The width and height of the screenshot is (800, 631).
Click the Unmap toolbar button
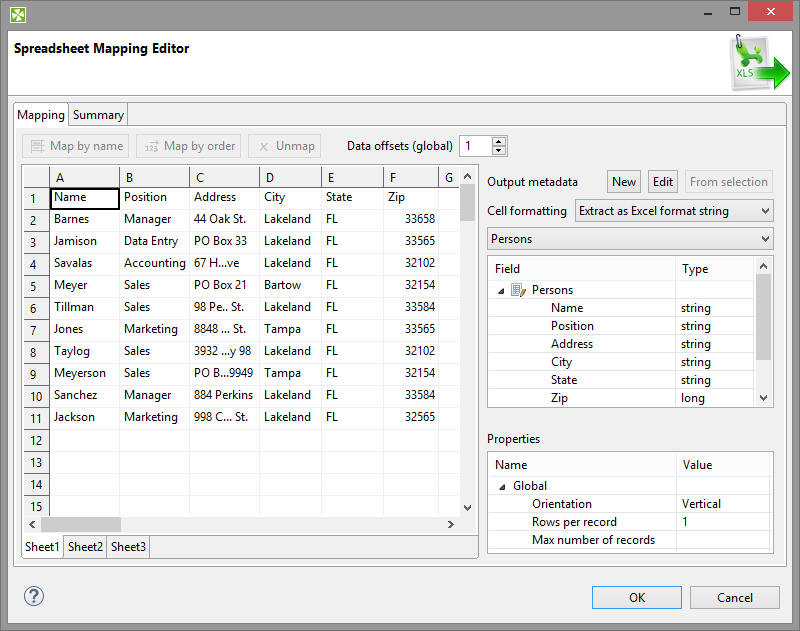285,146
